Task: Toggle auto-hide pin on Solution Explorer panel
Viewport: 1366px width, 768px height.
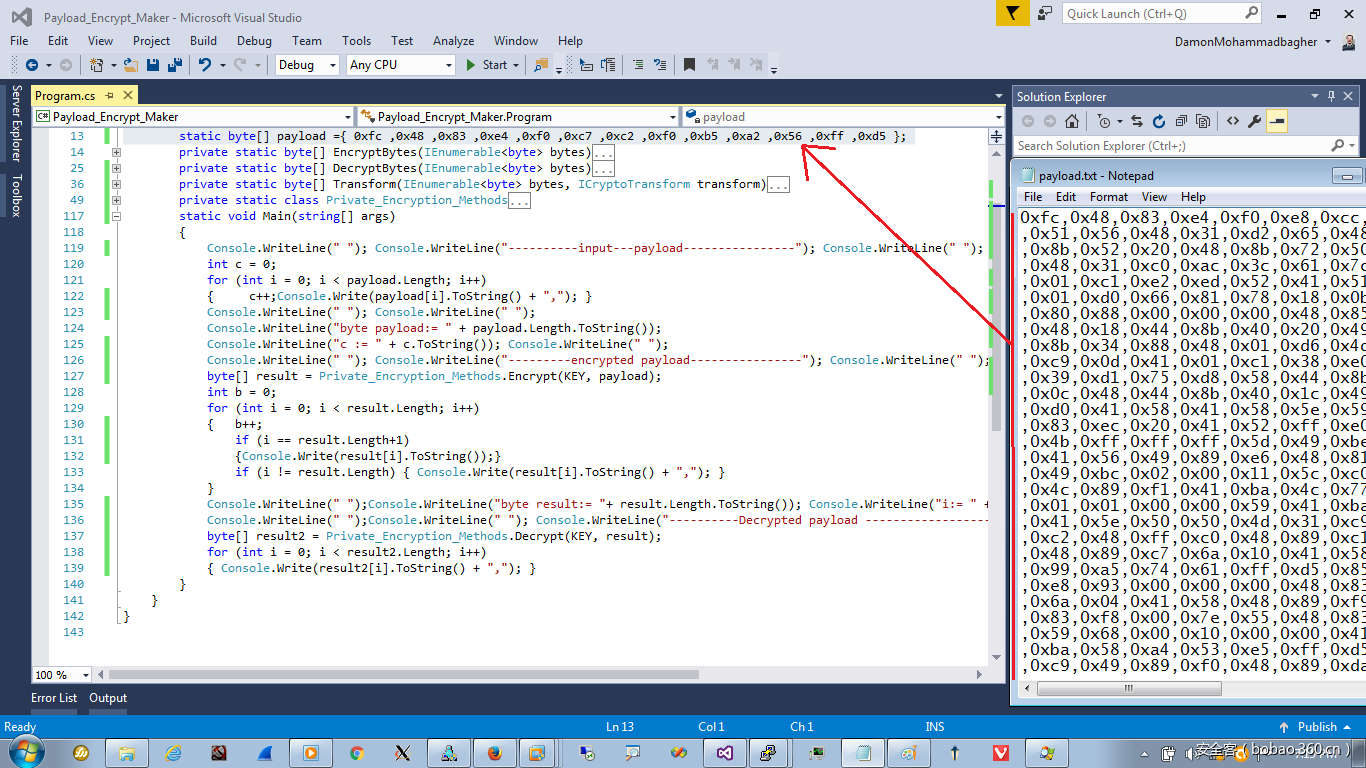Action: coord(1331,96)
